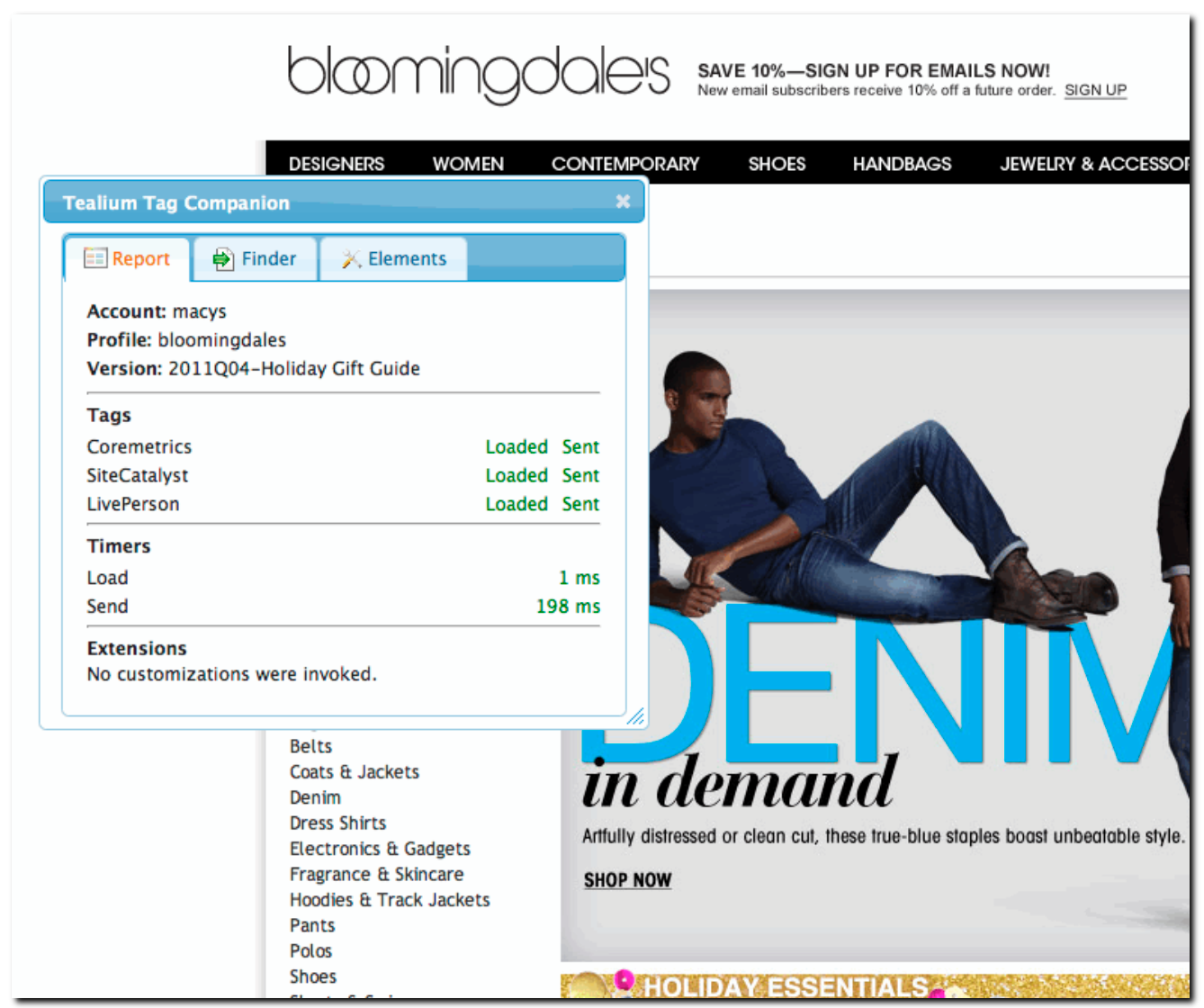Click the Finder tab green arrow icon
Image resolution: width=1204 pixels, height=1008 pixels.
point(223,259)
